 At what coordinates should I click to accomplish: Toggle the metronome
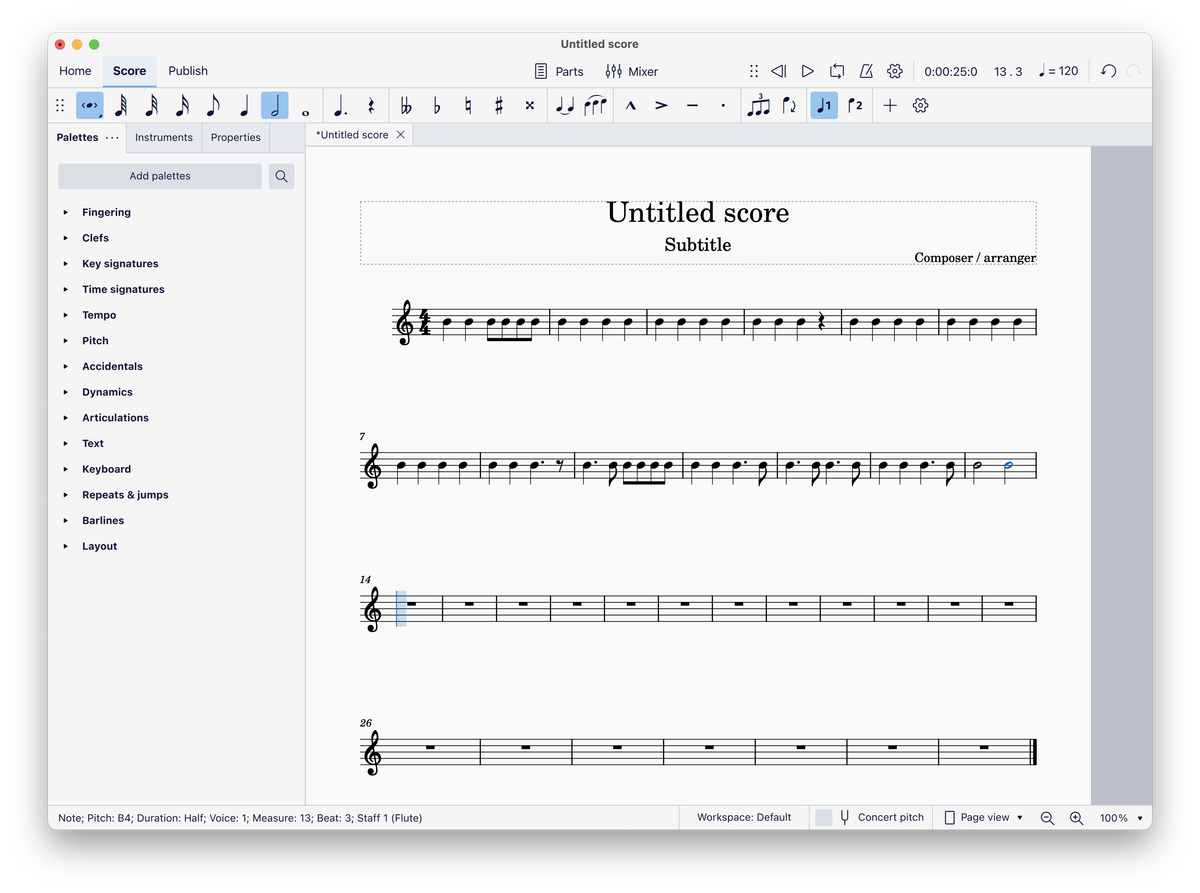[866, 71]
